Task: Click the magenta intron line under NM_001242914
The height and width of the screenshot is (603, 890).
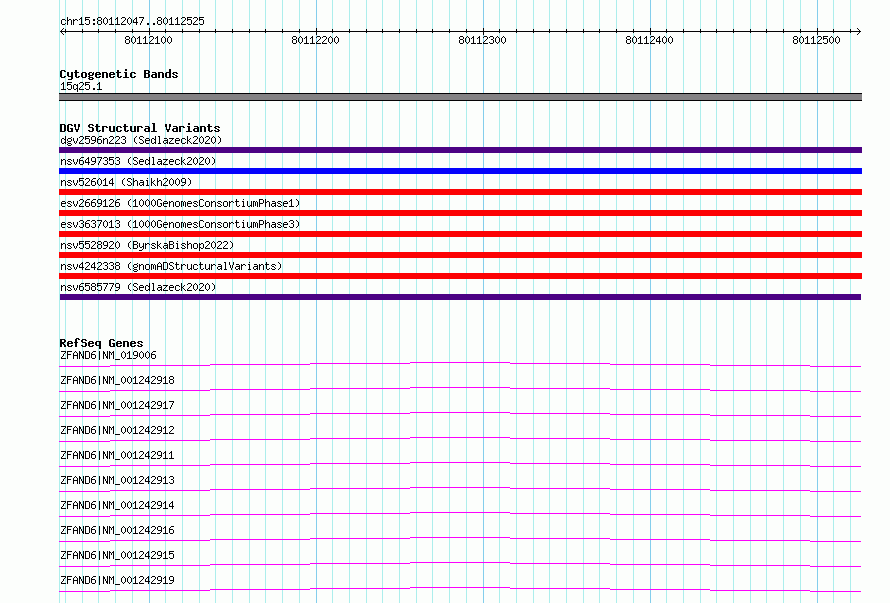Action: (x=460, y=513)
